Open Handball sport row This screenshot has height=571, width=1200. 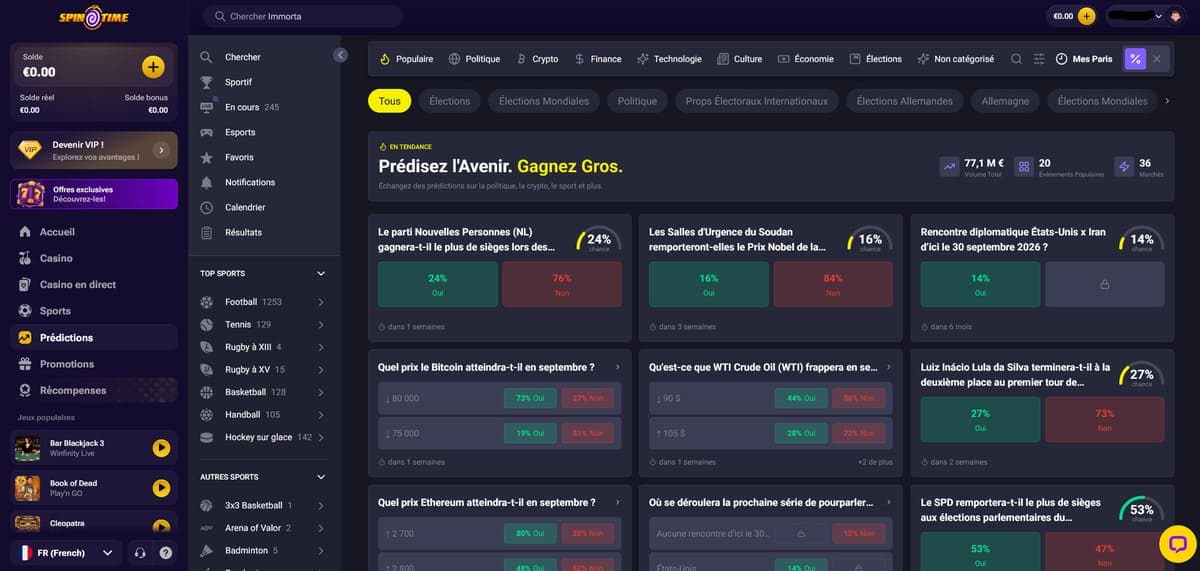[x=264, y=414]
